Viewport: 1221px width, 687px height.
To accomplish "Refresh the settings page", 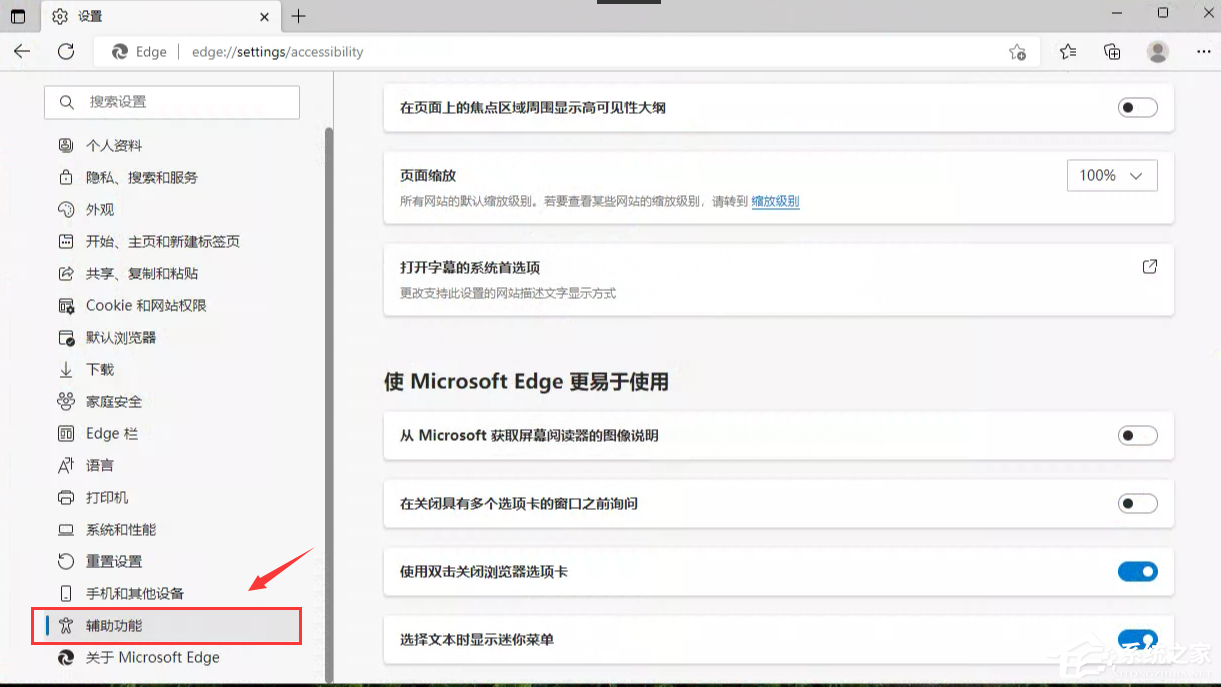I will point(66,52).
